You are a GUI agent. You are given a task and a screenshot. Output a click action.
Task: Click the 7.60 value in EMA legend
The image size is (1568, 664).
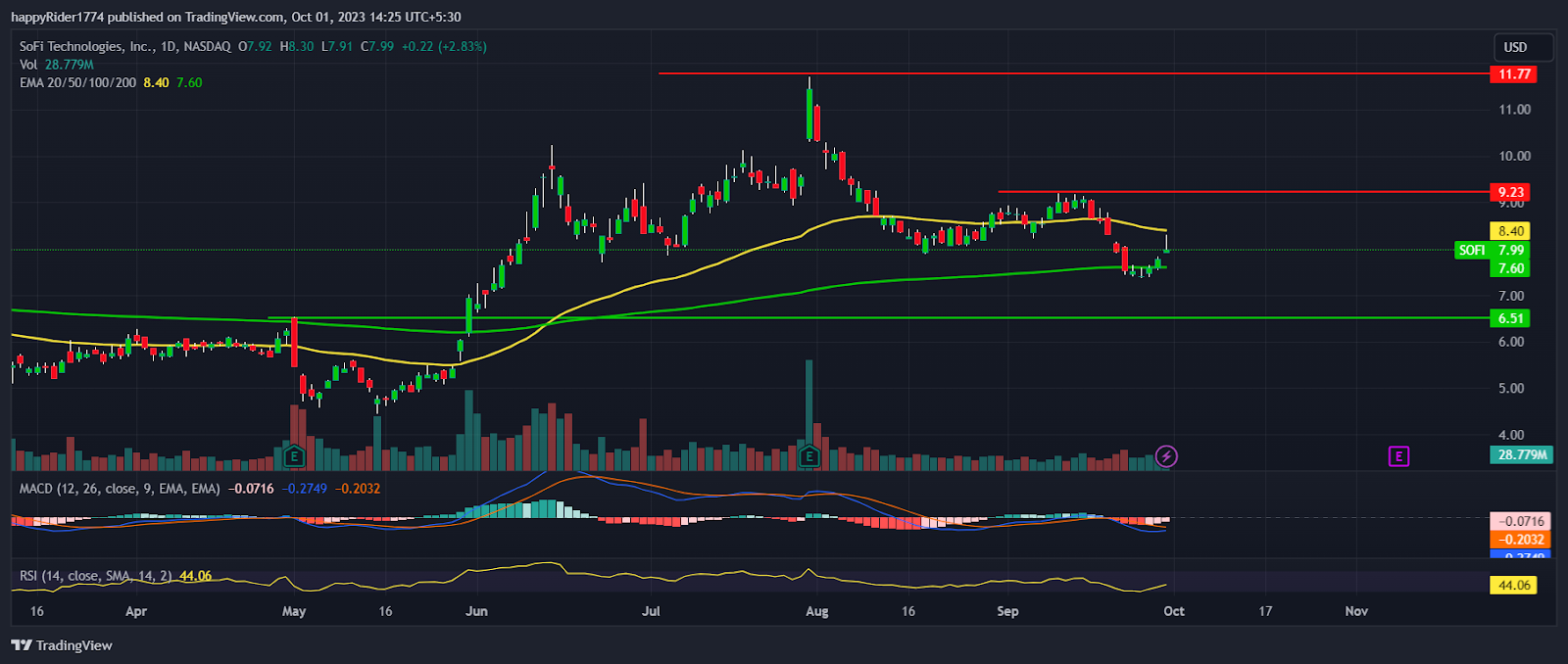189,83
